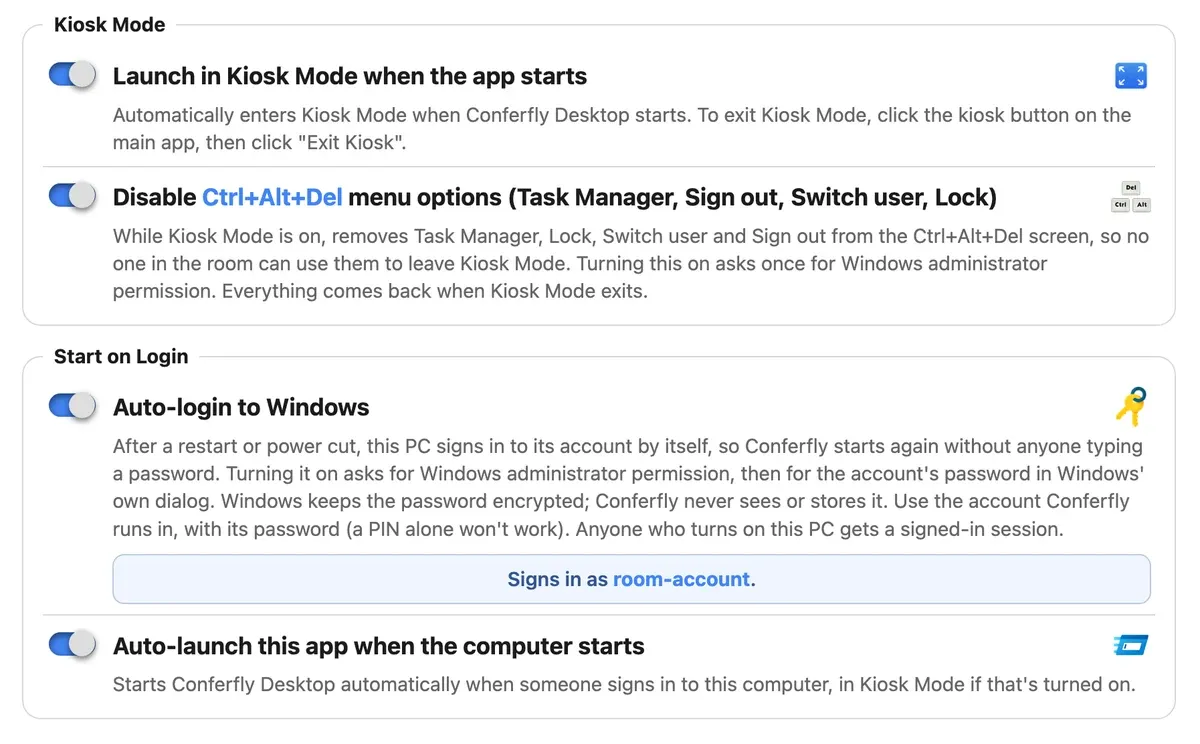The height and width of the screenshot is (744, 1200).
Task: Click the 'Auto-login to Windows' title
Action: 241,407
